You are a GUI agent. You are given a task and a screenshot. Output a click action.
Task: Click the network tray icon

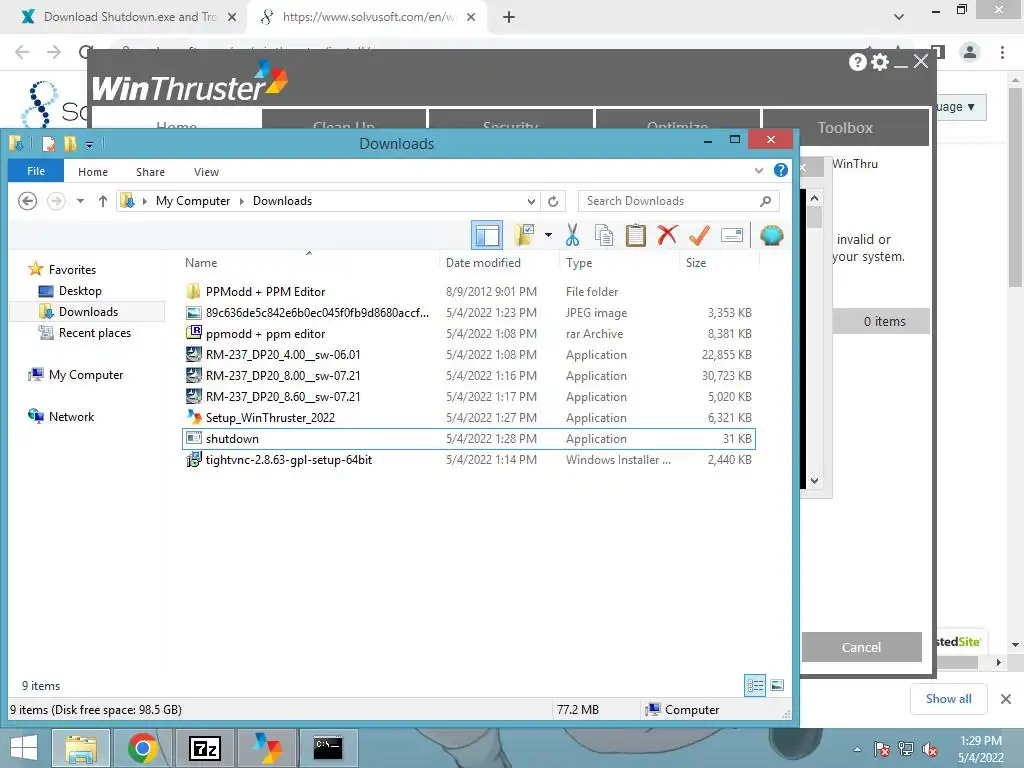tap(906, 749)
